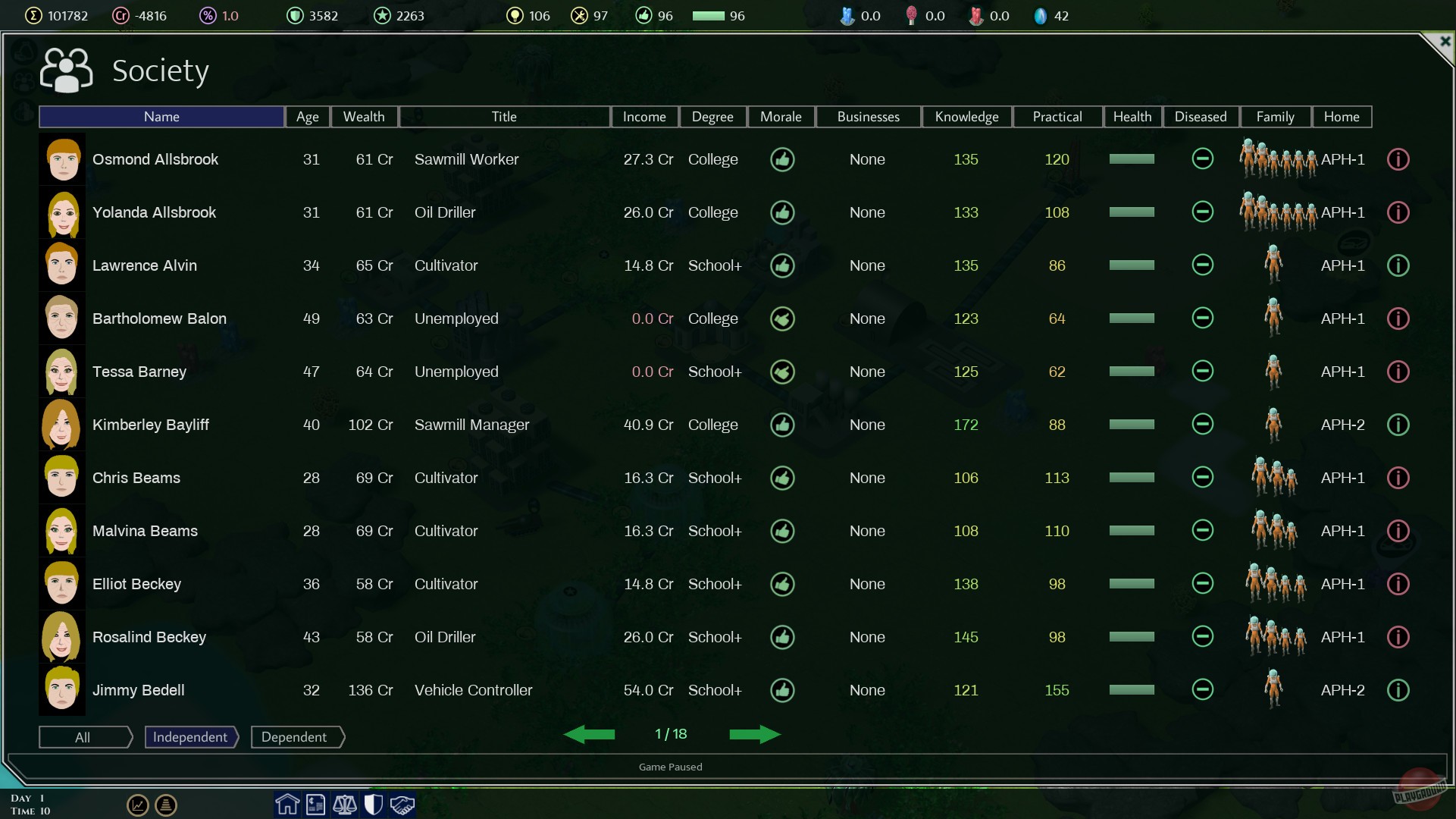
Task: Open info icon for Jimmy Bedell
Action: point(1398,690)
